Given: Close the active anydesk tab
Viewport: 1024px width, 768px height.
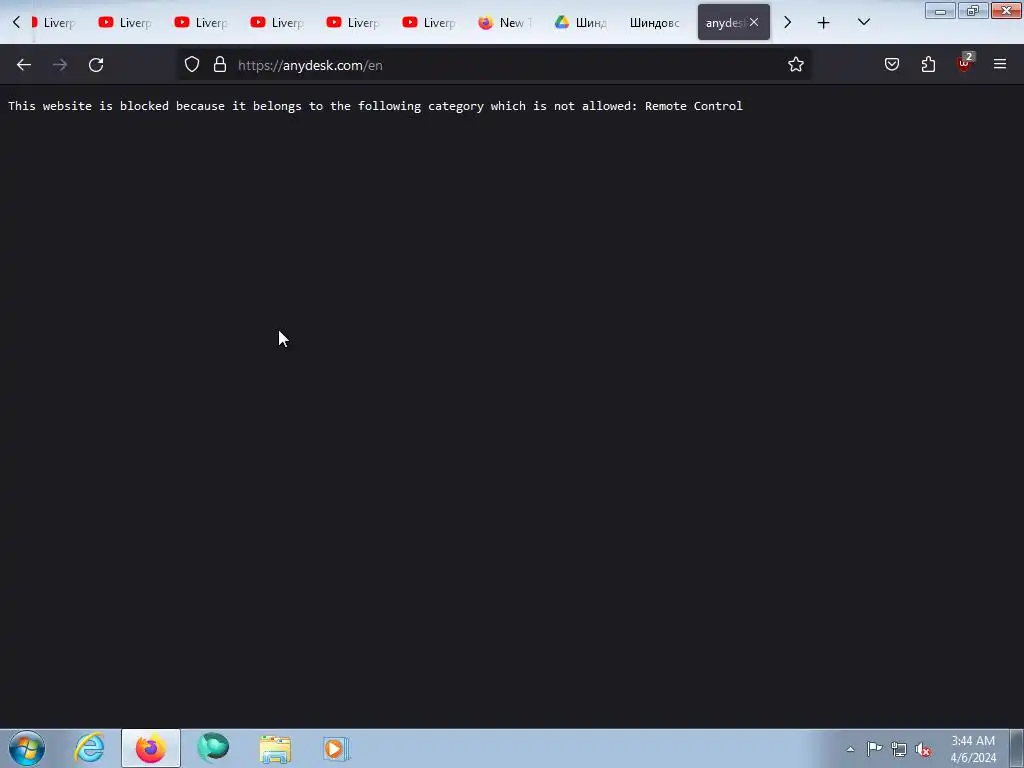Looking at the screenshot, I should [754, 23].
